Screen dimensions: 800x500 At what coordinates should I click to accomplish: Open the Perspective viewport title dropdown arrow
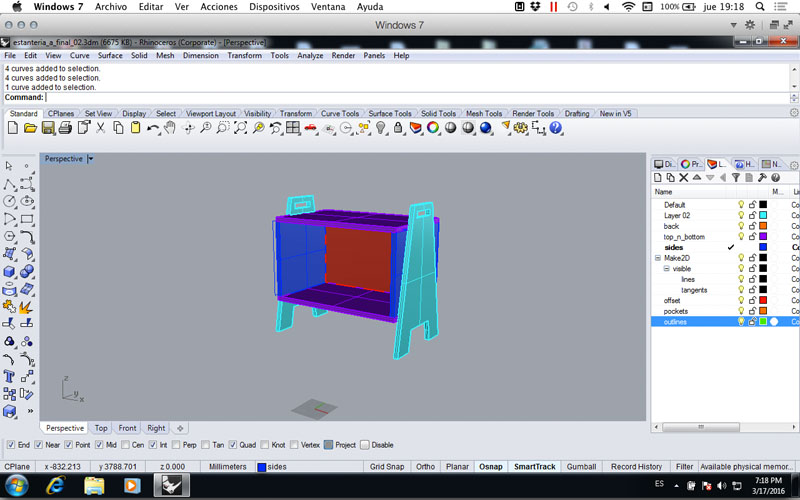tap(90, 159)
